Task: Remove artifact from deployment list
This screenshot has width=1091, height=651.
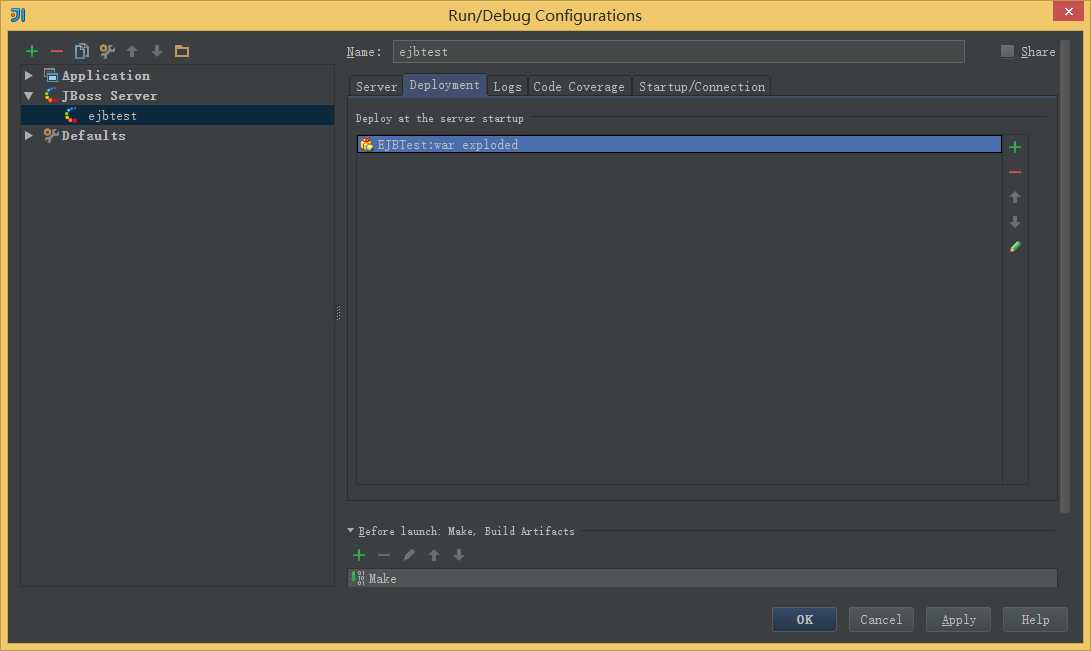Action: tap(1015, 172)
